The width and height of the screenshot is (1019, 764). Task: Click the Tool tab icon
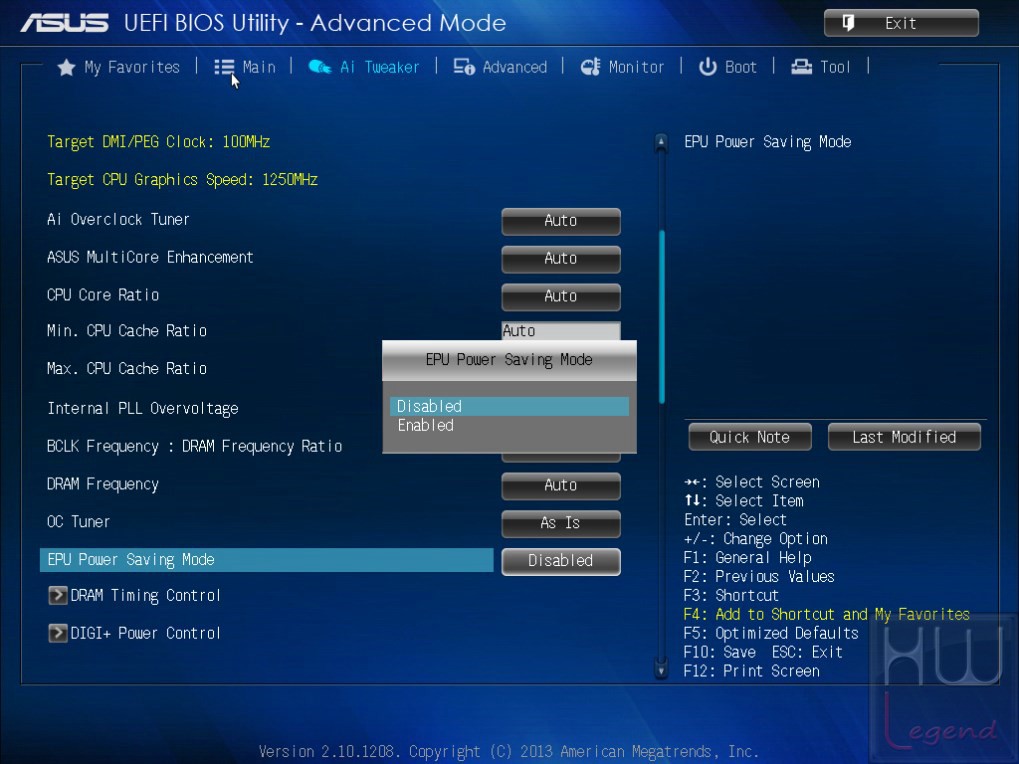[801, 67]
